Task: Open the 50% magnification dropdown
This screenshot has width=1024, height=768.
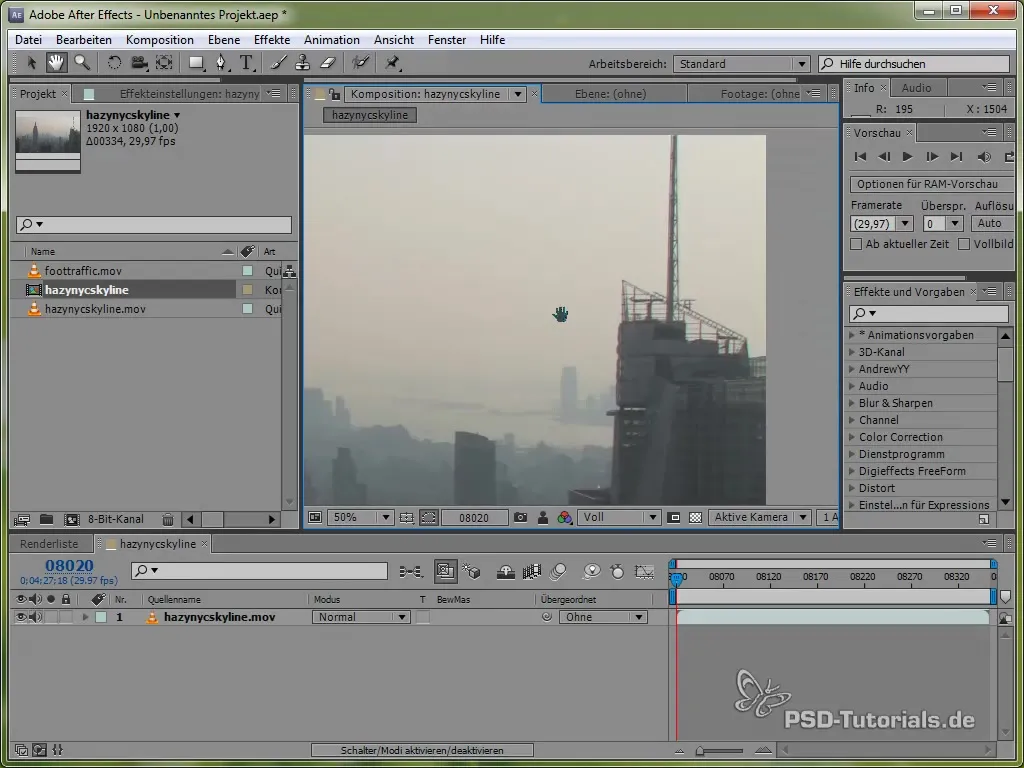Action: pyautogui.click(x=359, y=517)
